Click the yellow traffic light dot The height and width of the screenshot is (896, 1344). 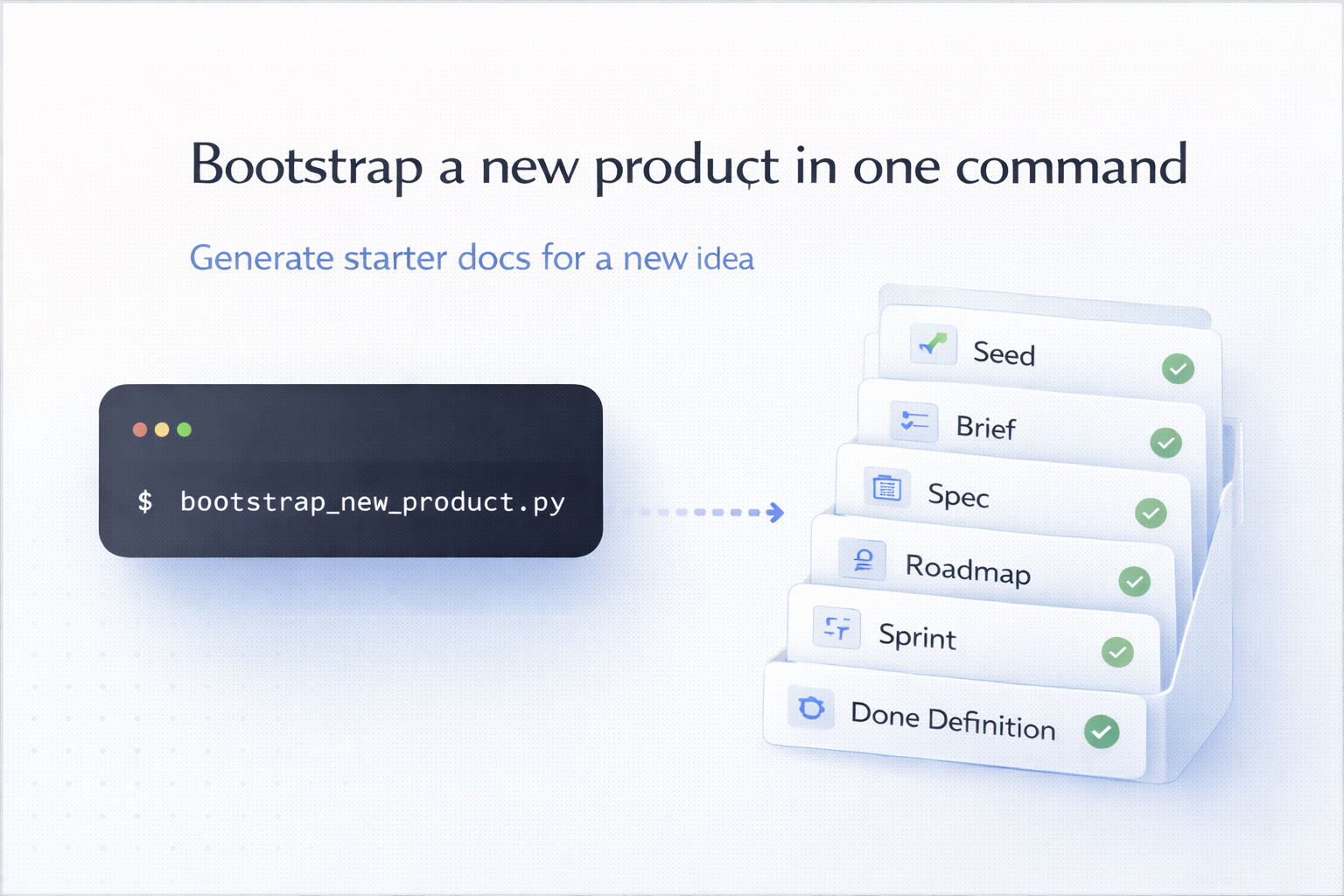(161, 430)
